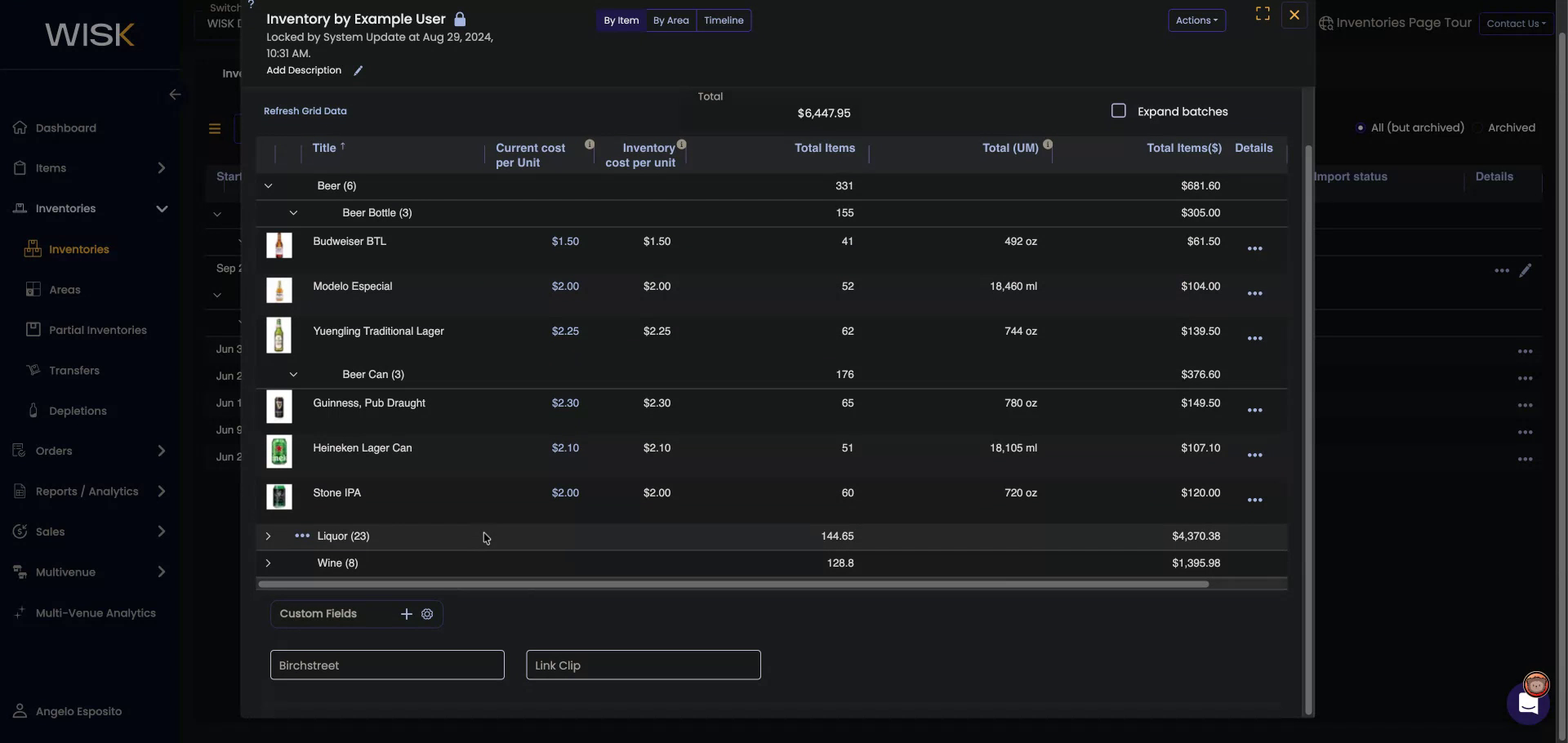The height and width of the screenshot is (743, 1568).
Task: Click the Birchstreet custom field input
Action: tap(387, 665)
